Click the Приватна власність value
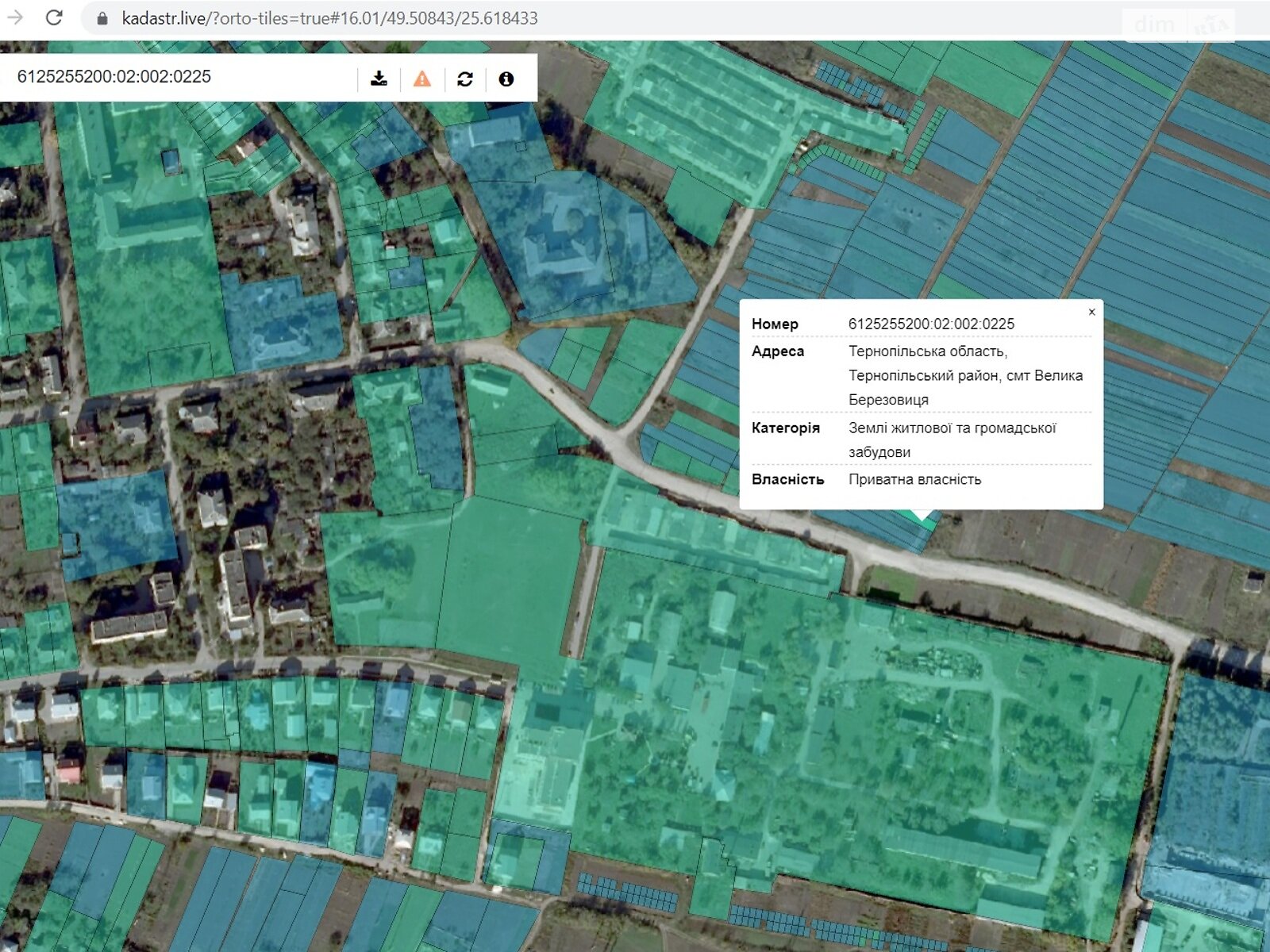The image size is (1270, 952). pyautogui.click(x=914, y=479)
